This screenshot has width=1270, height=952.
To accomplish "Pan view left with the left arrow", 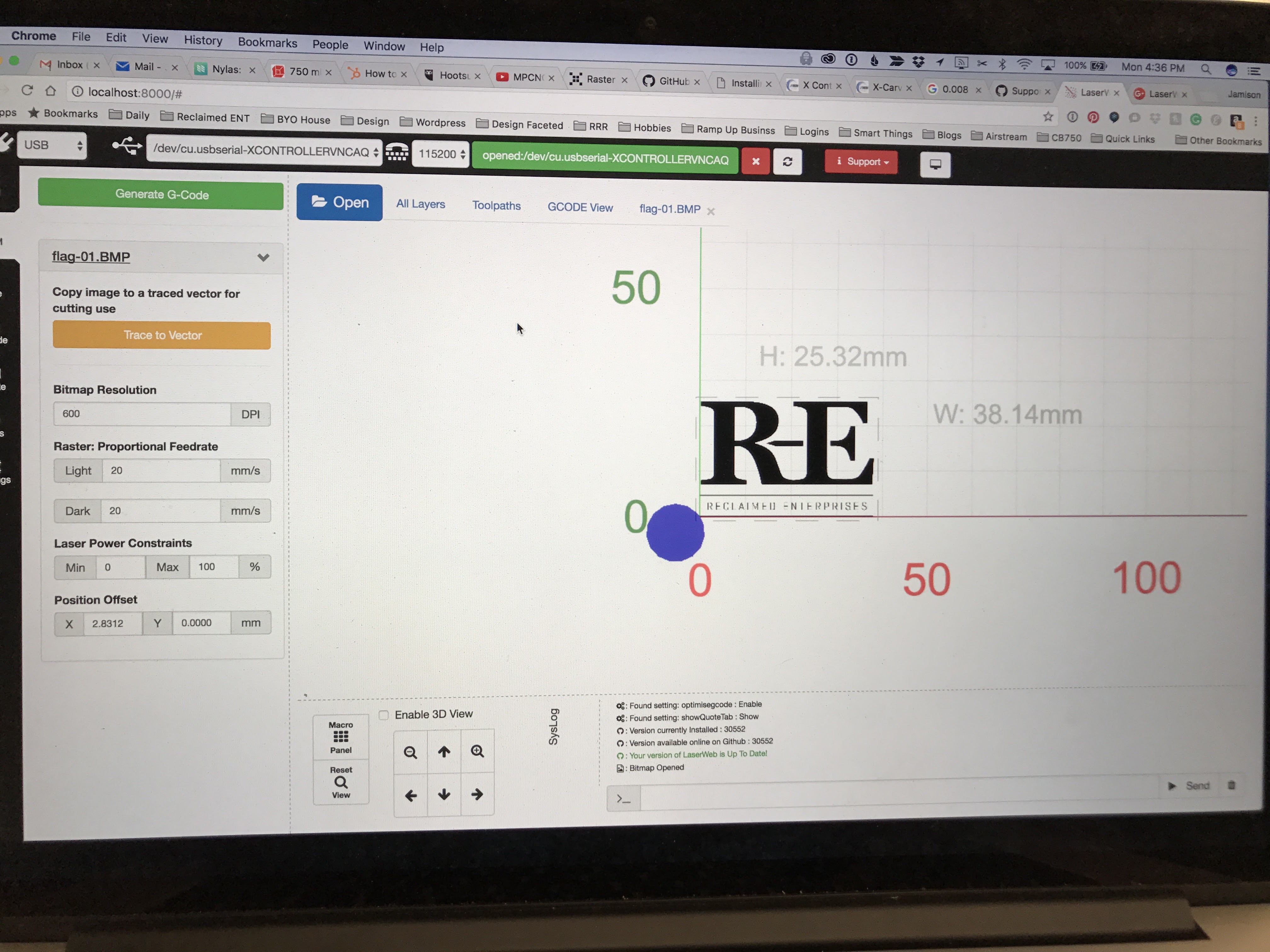I will (410, 795).
